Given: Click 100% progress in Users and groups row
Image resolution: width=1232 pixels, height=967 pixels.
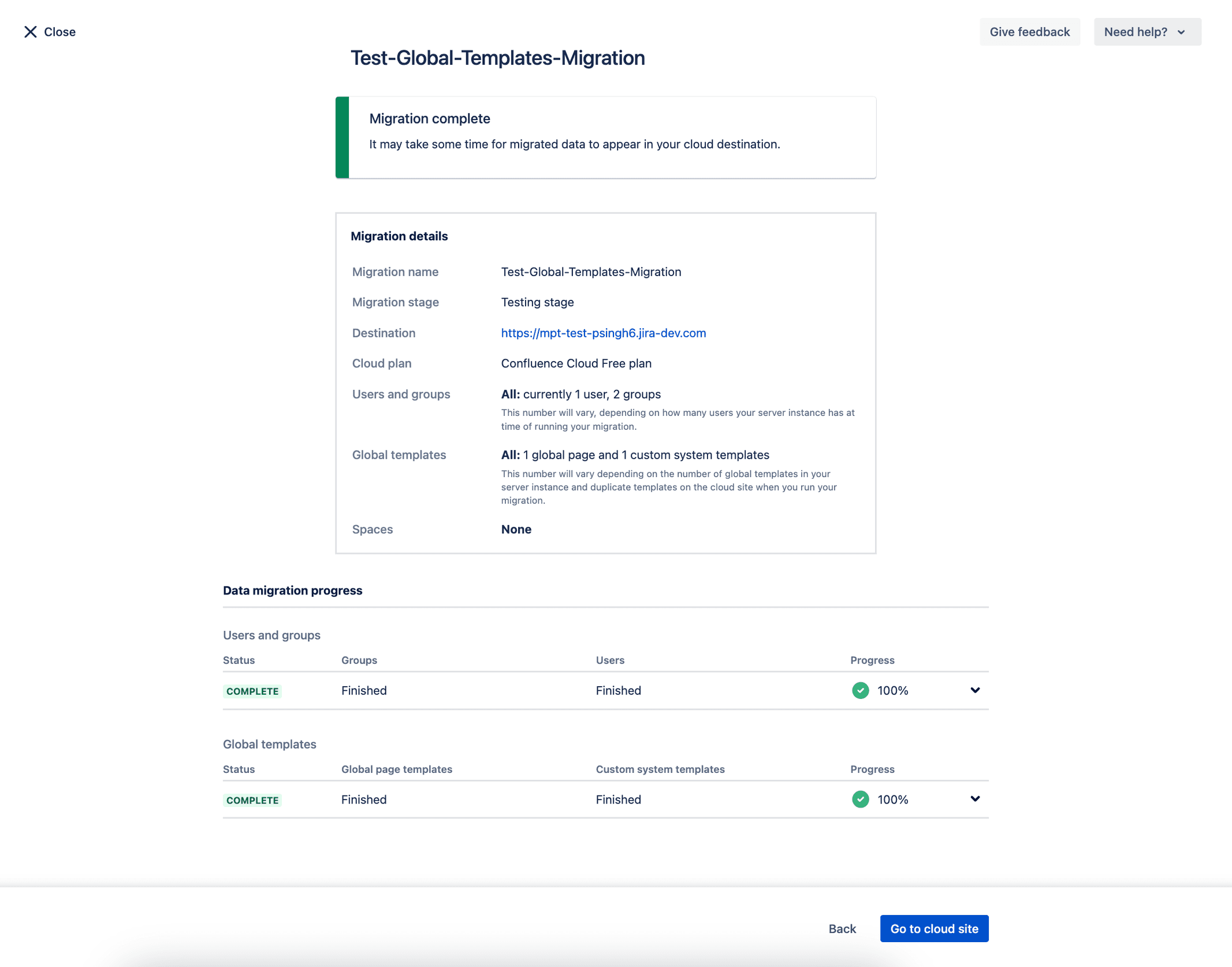Looking at the screenshot, I should [892, 690].
